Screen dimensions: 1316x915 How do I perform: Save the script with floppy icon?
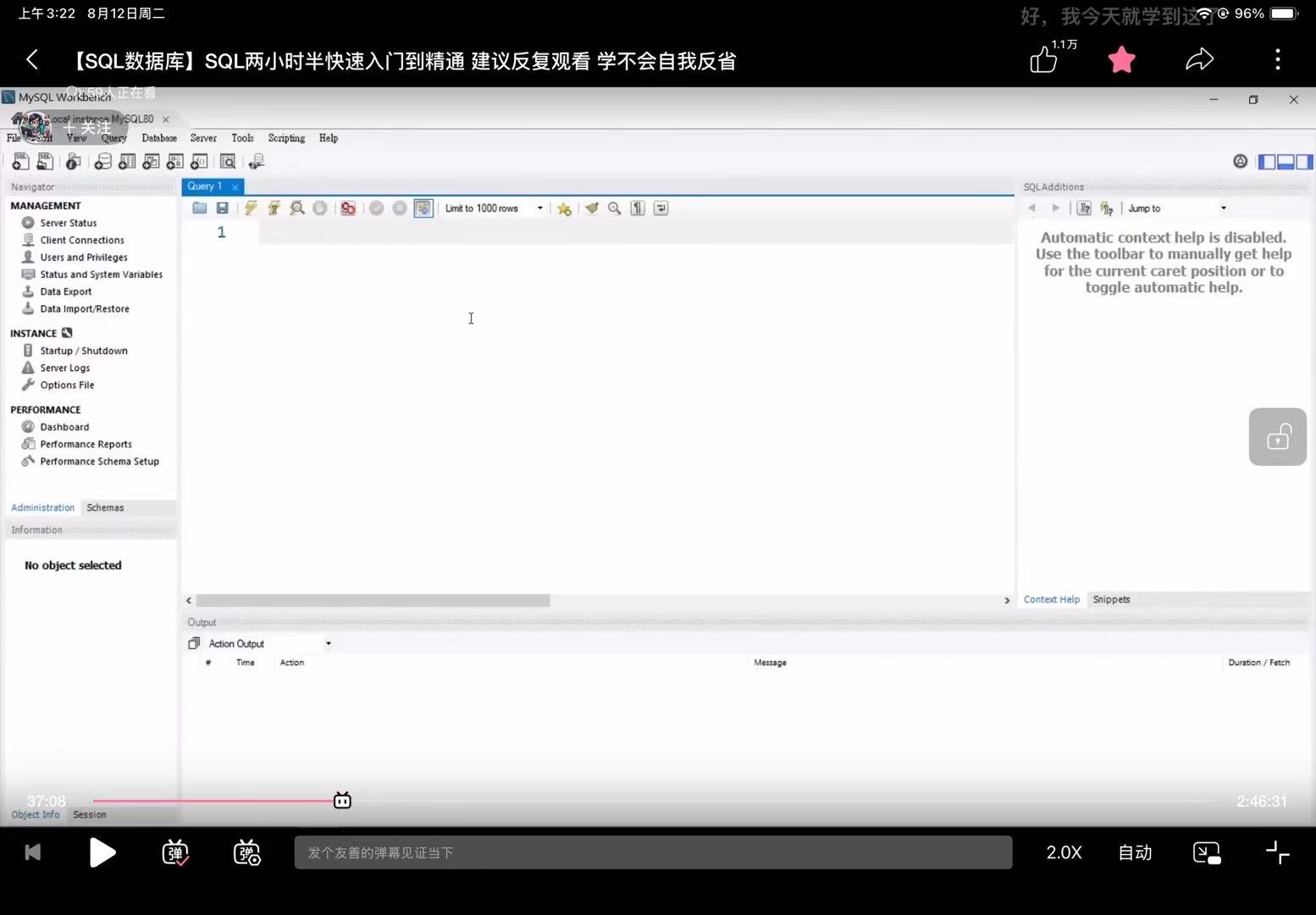223,208
